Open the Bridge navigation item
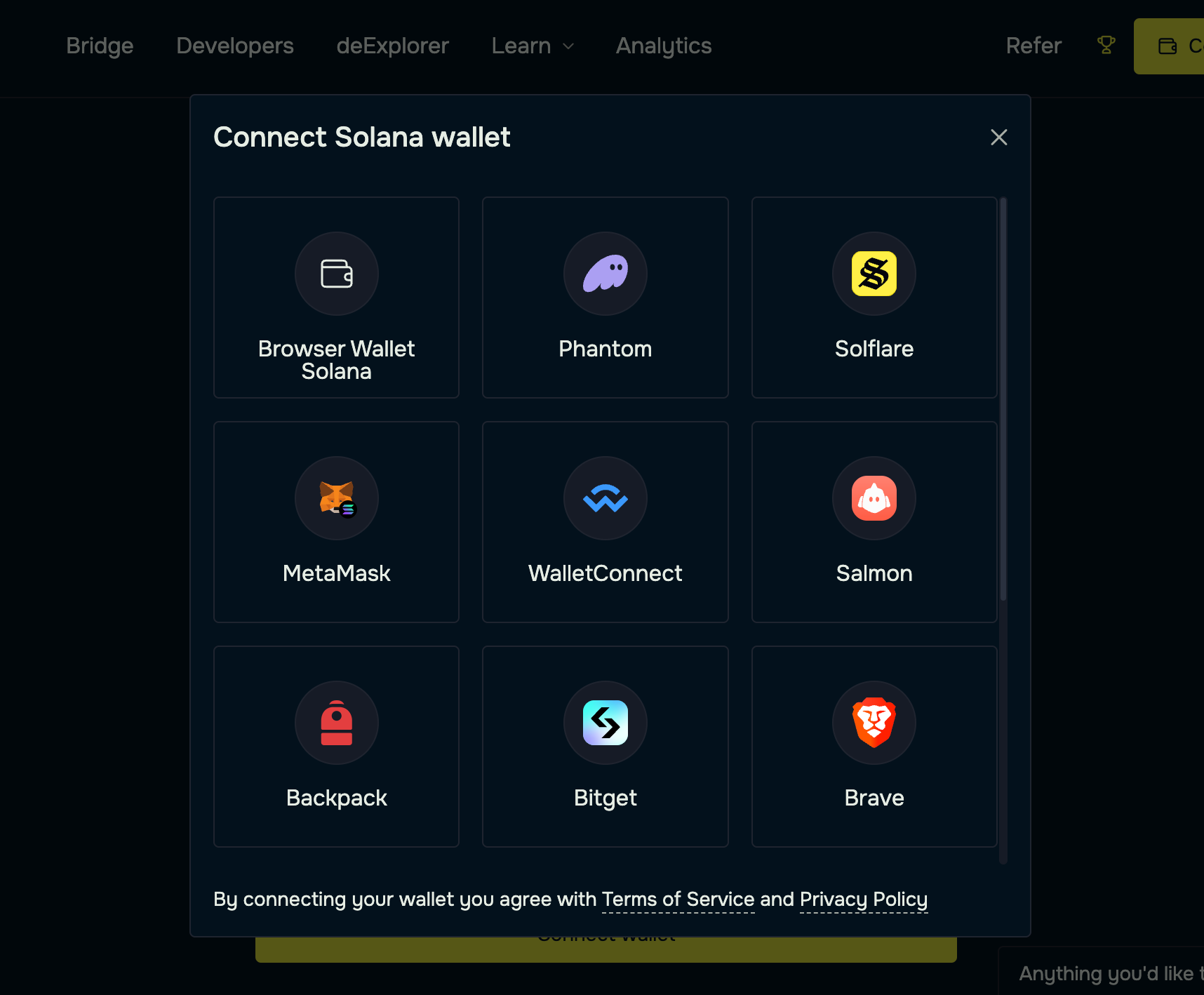The image size is (1204, 995). pyautogui.click(x=100, y=46)
